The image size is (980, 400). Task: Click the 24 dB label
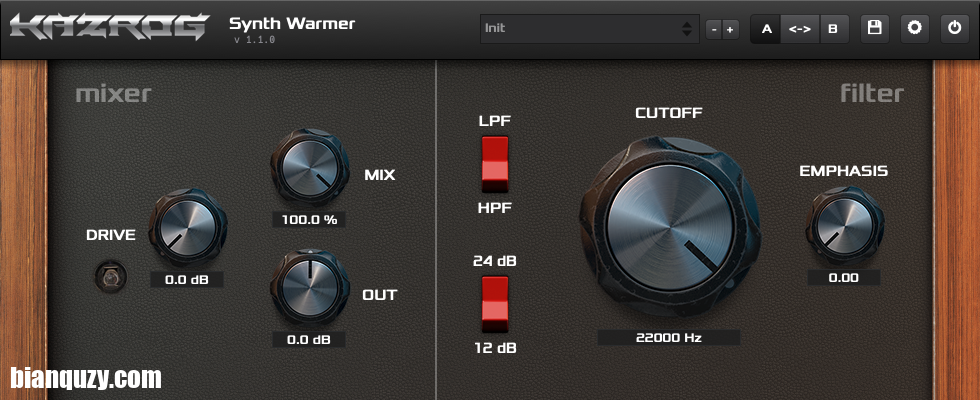click(x=495, y=261)
